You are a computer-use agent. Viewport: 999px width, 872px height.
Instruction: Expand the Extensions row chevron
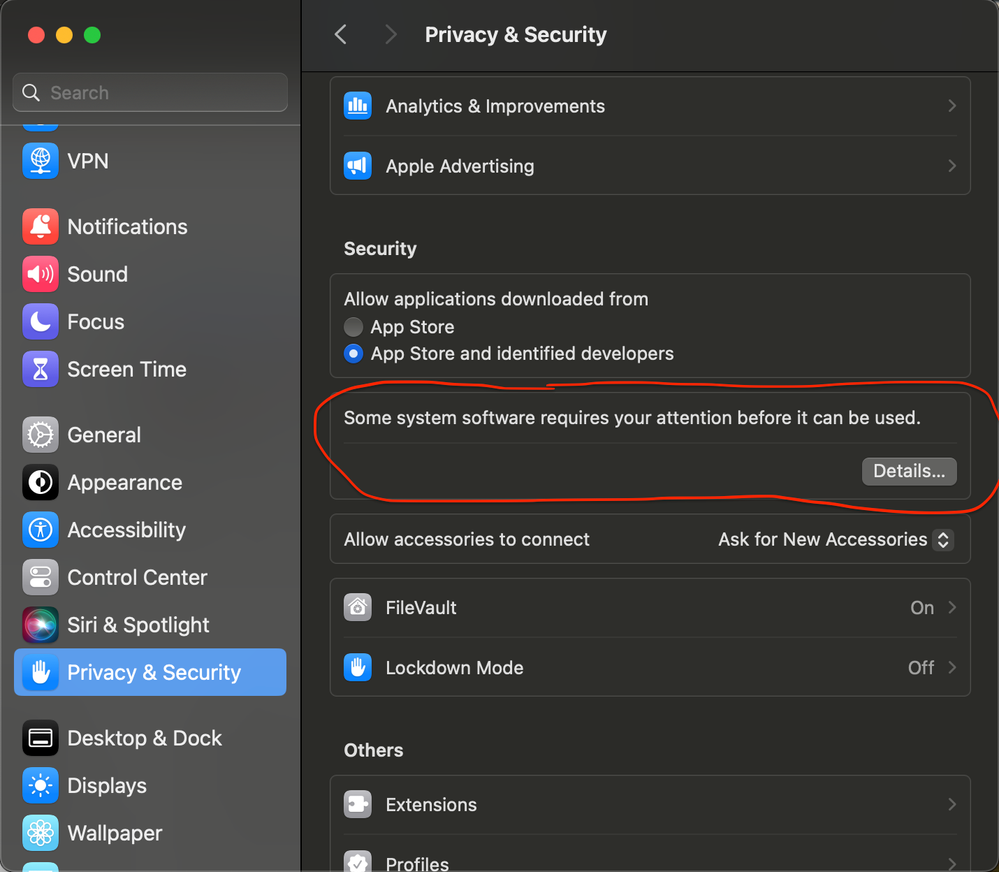pyautogui.click(x=952, y=805)
